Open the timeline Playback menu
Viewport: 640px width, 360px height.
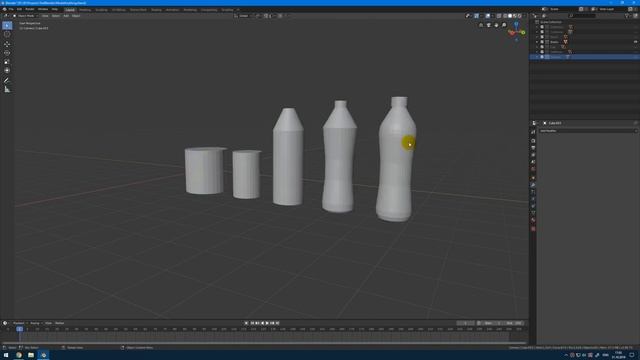pyautogui.click(x=19, y=323)
